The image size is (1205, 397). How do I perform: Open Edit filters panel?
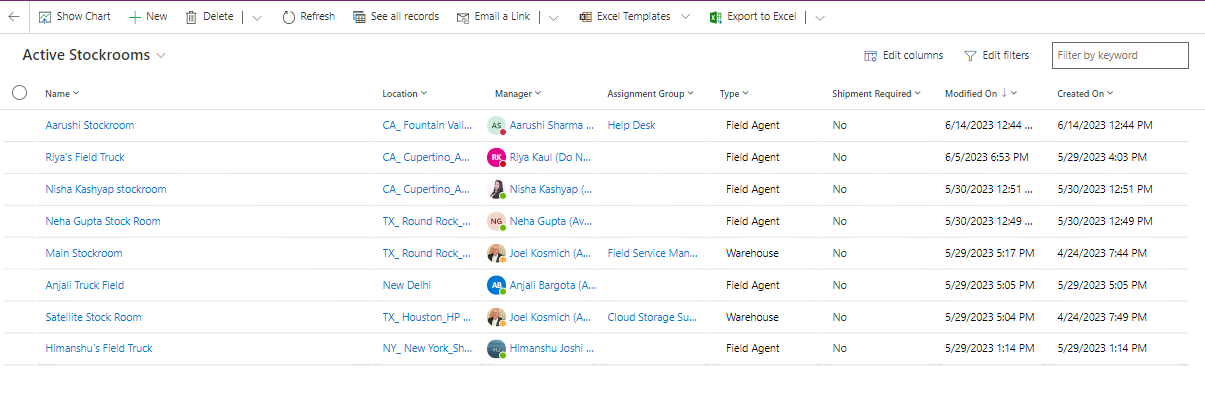coord(996,55)
